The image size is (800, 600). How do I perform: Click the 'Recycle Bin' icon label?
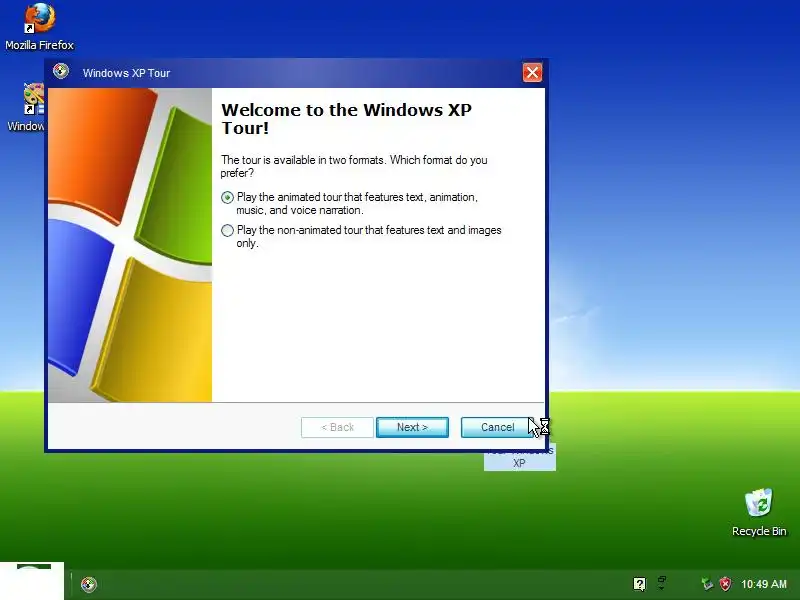[759, 531]
